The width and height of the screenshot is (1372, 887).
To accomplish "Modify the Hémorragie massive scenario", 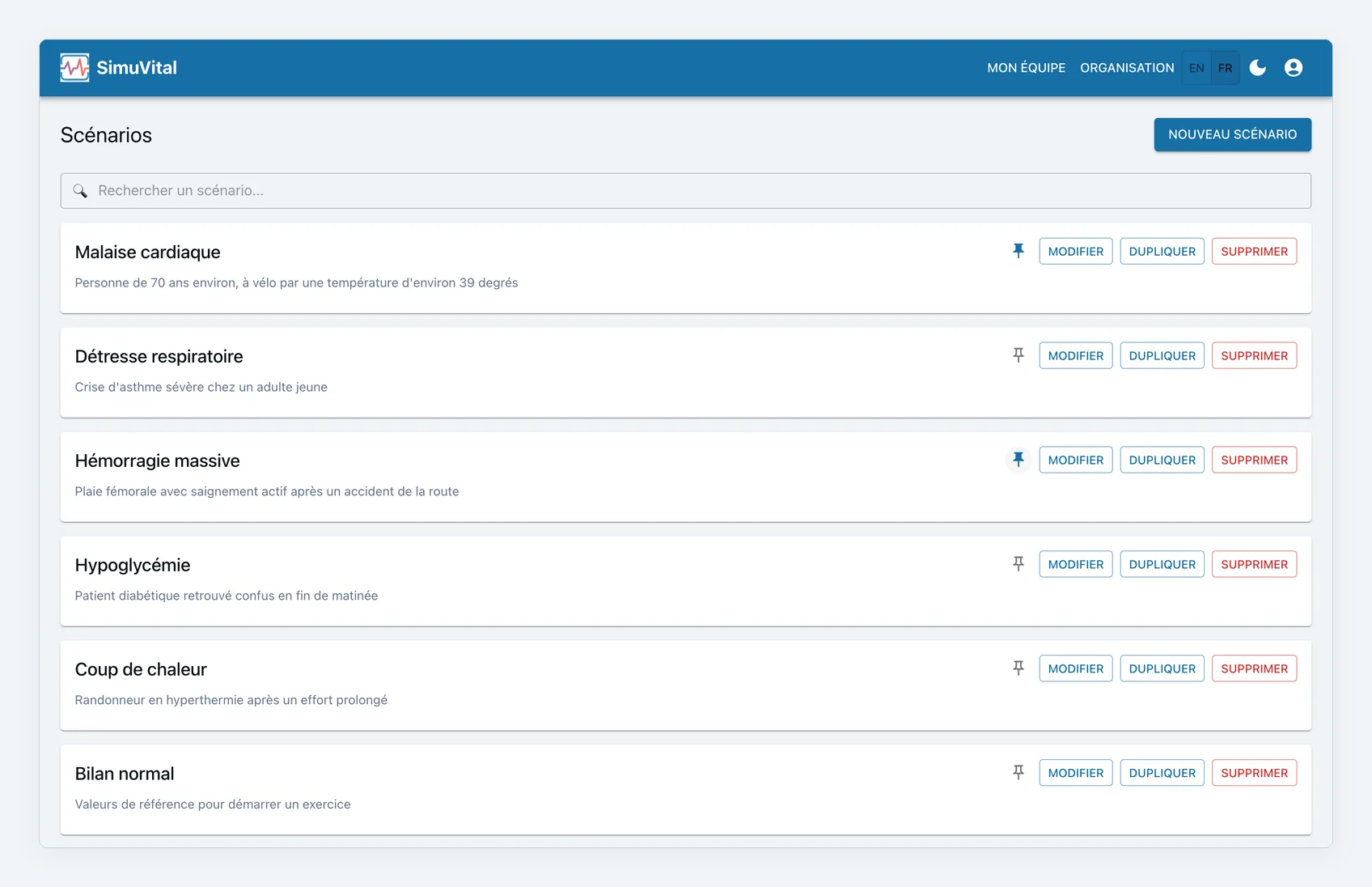I will pos(1075,460).
